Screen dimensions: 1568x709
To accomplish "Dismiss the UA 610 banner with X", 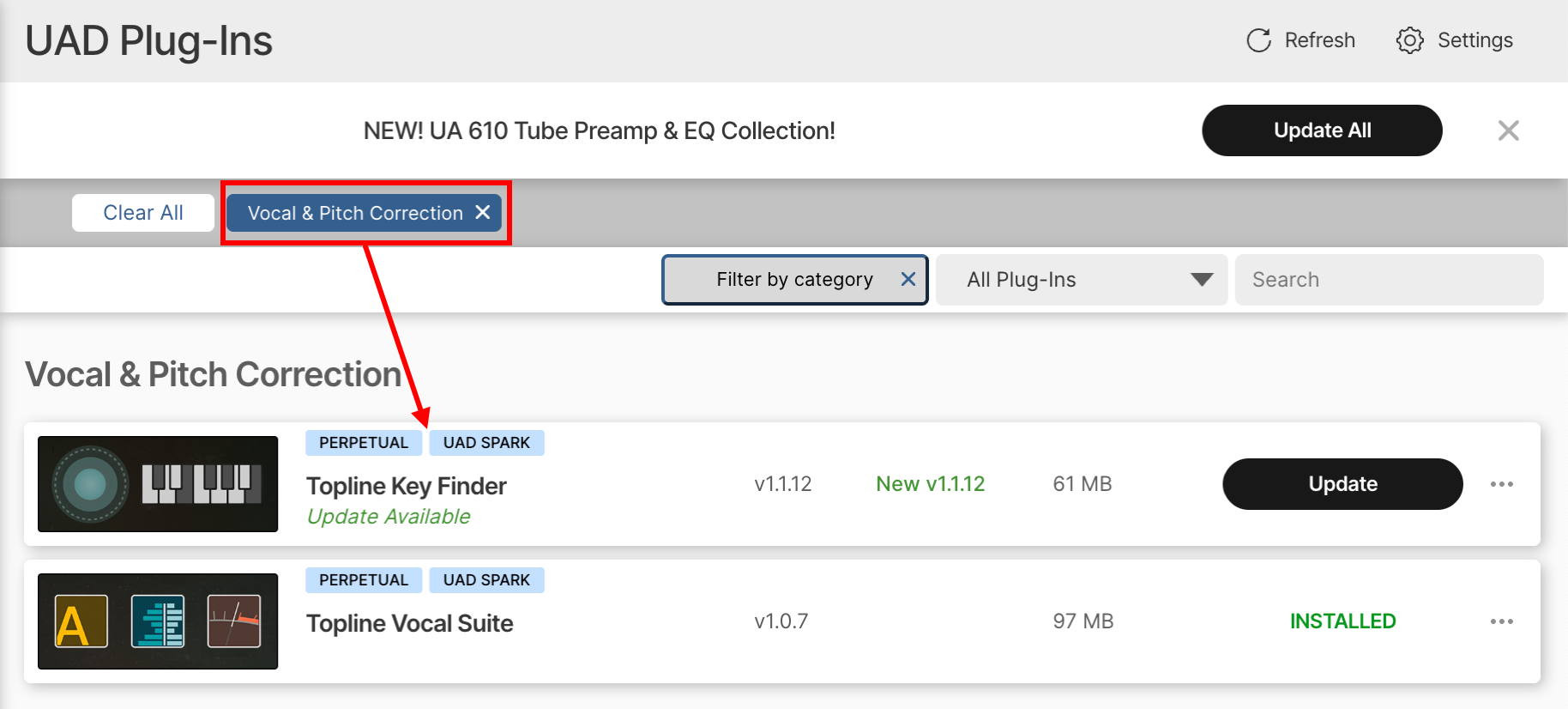I will click(x=1508, y=130).
